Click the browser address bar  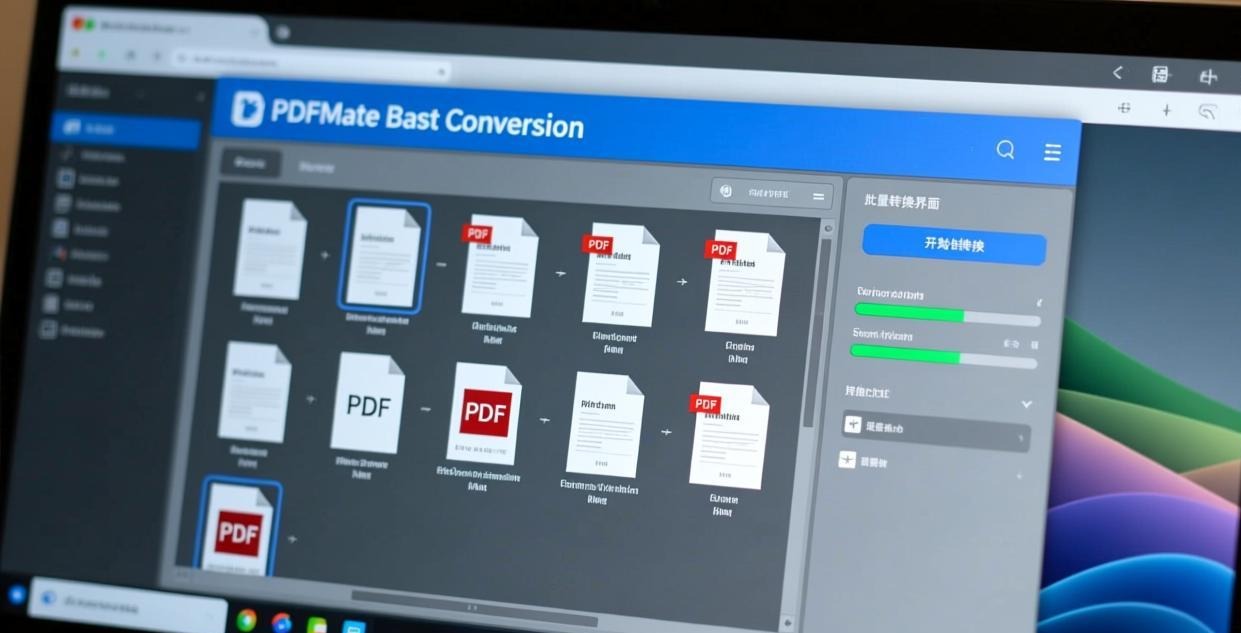310,64
